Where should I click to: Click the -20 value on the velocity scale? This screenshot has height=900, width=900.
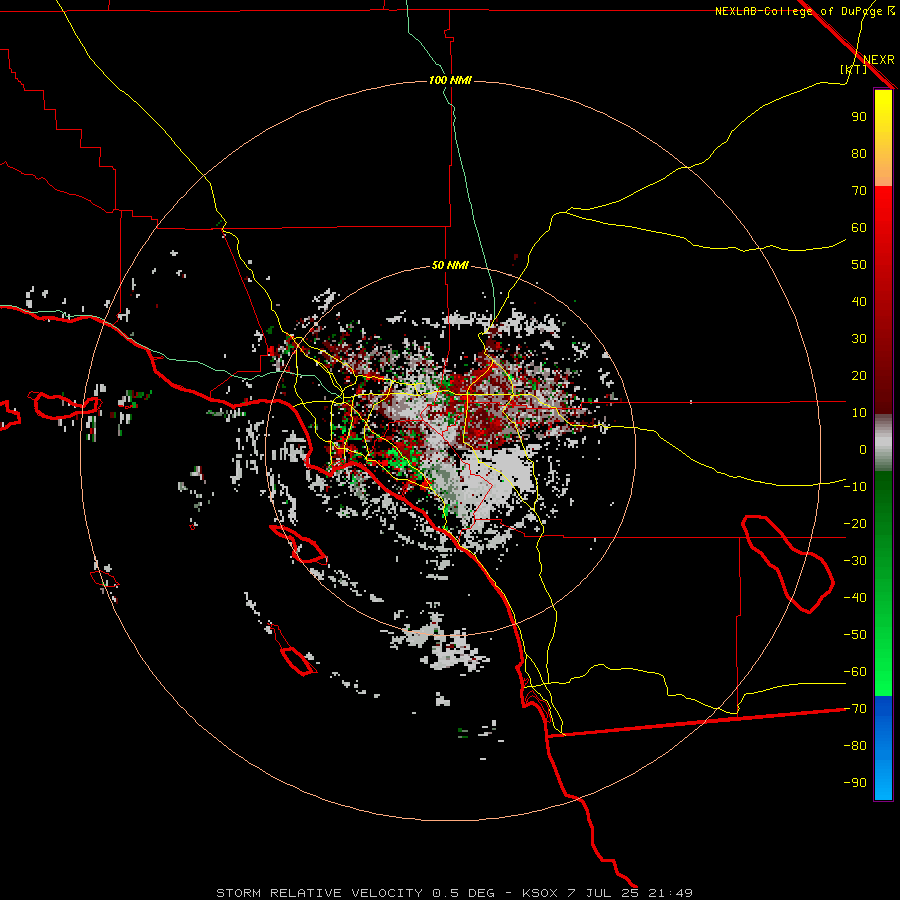[855, 523]
